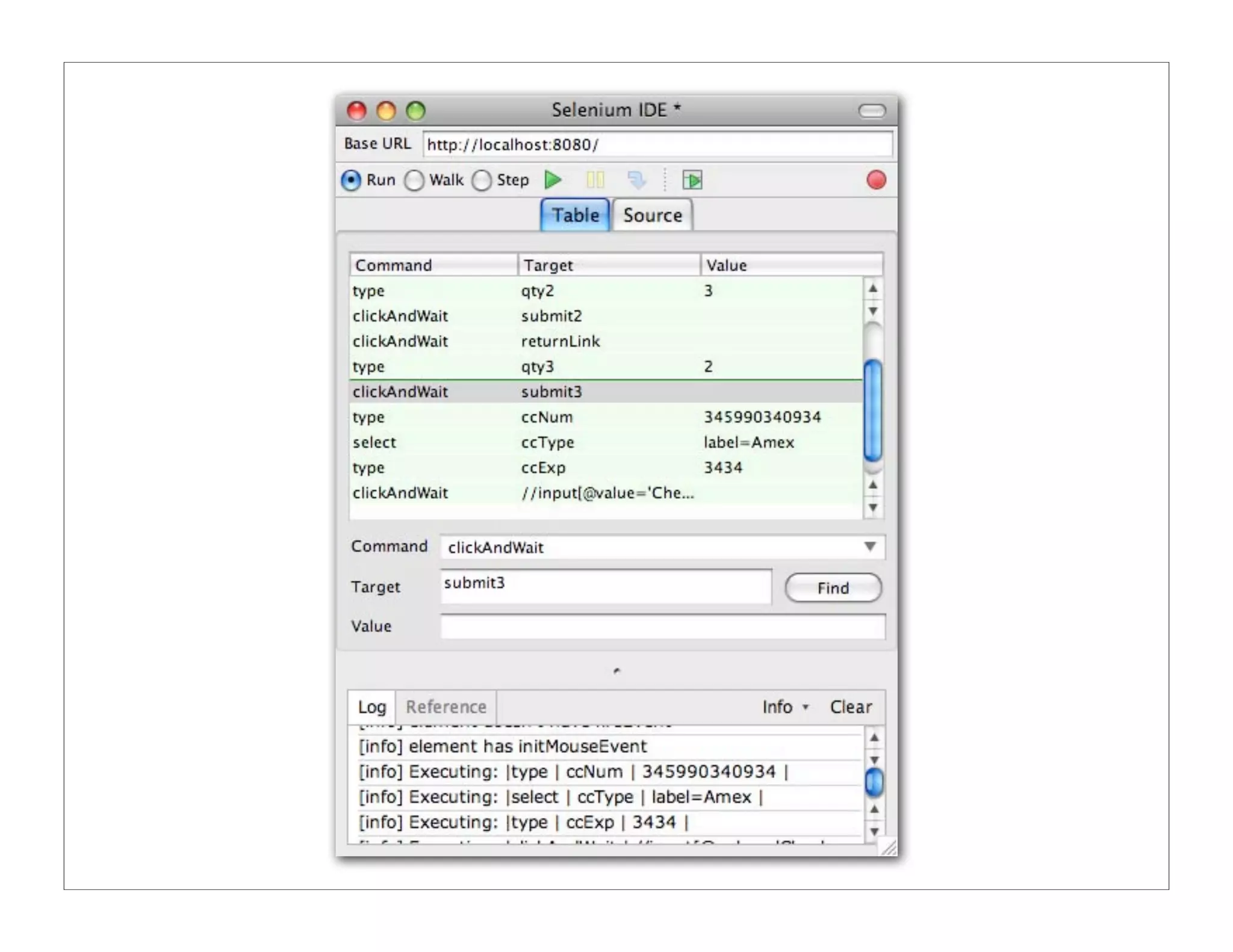The height and width of the screenshot is (952, 1233).
Task: Click the command table blue scrollbar thumb
Action: point(872,409)
